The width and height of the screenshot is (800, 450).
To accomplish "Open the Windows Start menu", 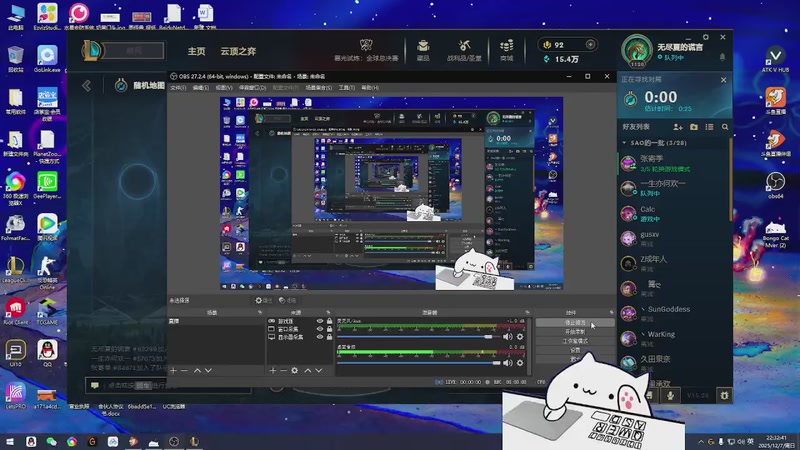I will tap(10, 441).
